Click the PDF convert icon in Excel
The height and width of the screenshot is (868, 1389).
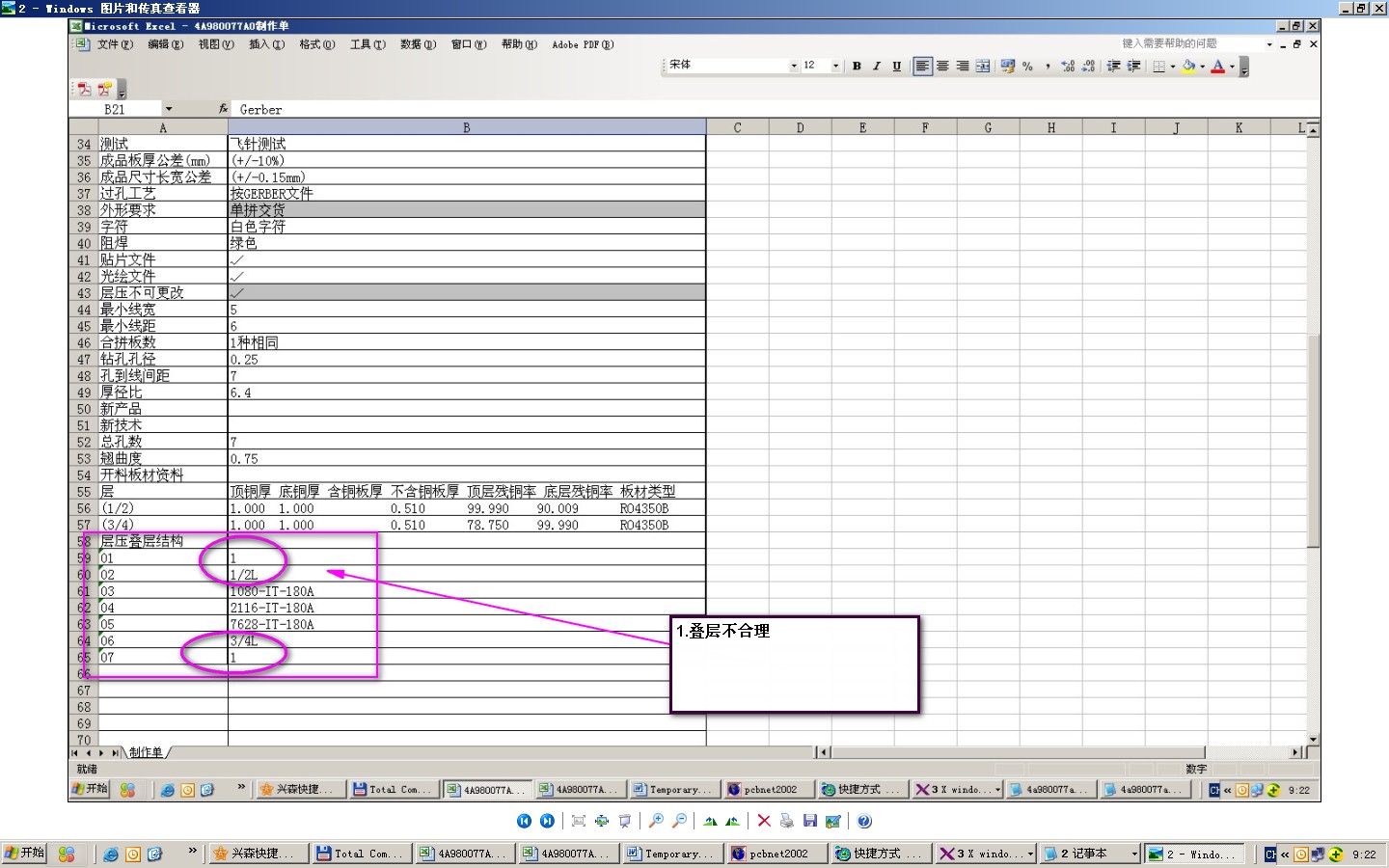click(85, 89)
